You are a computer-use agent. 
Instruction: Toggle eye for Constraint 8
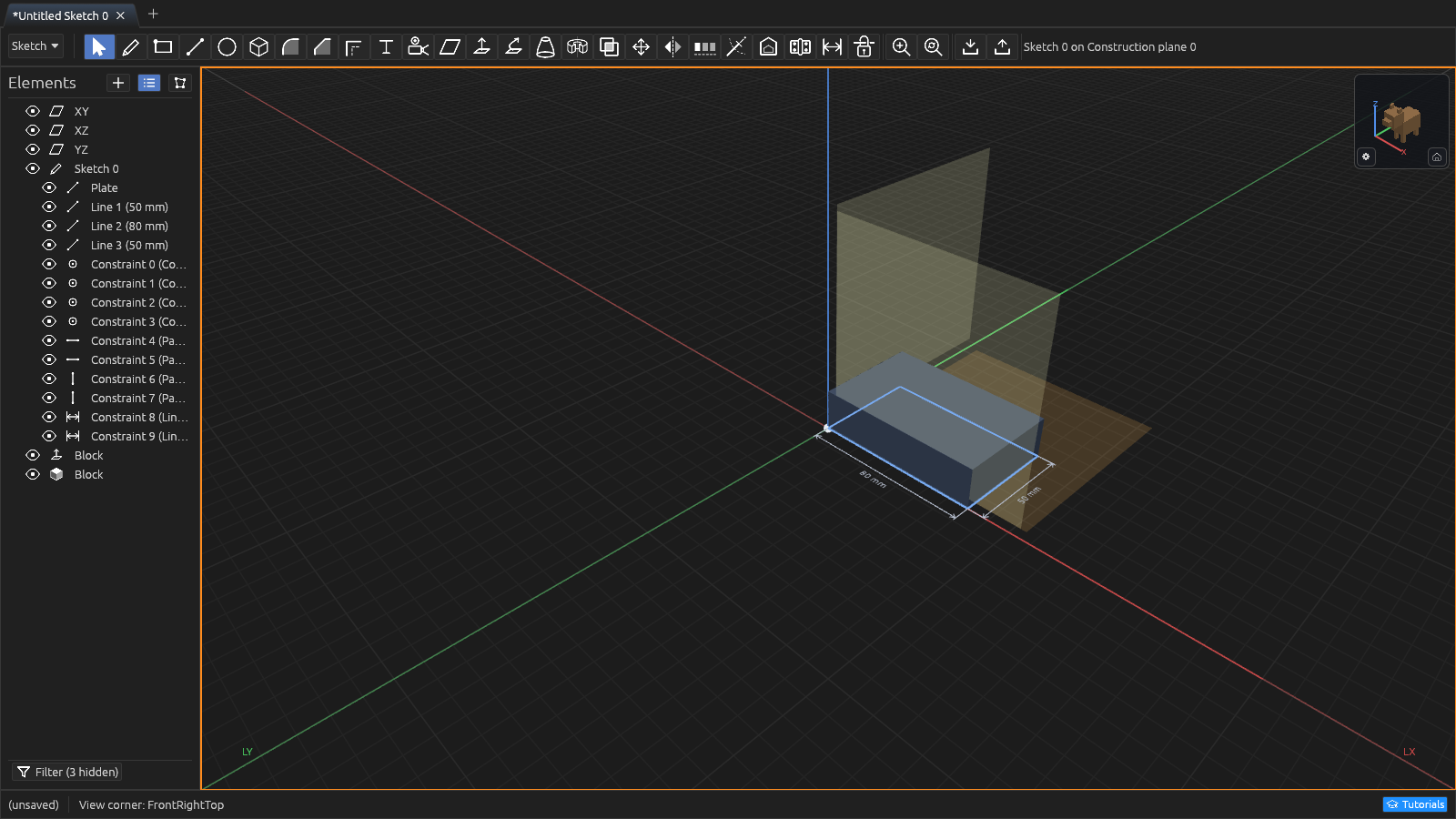pos(49,417)
